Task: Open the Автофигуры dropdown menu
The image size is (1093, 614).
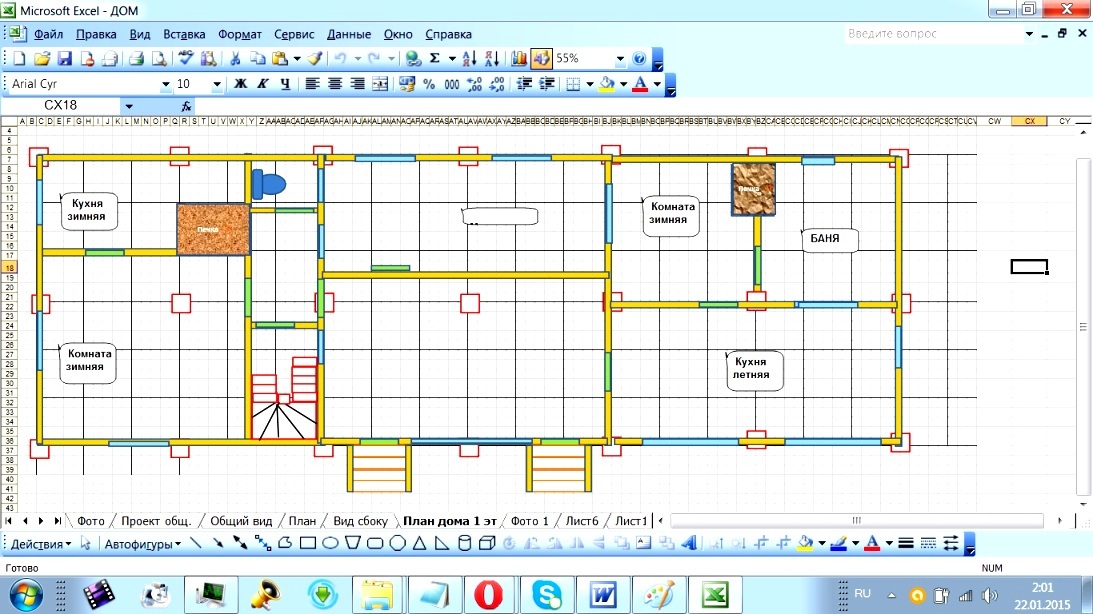Action: (x=143, y=544)
